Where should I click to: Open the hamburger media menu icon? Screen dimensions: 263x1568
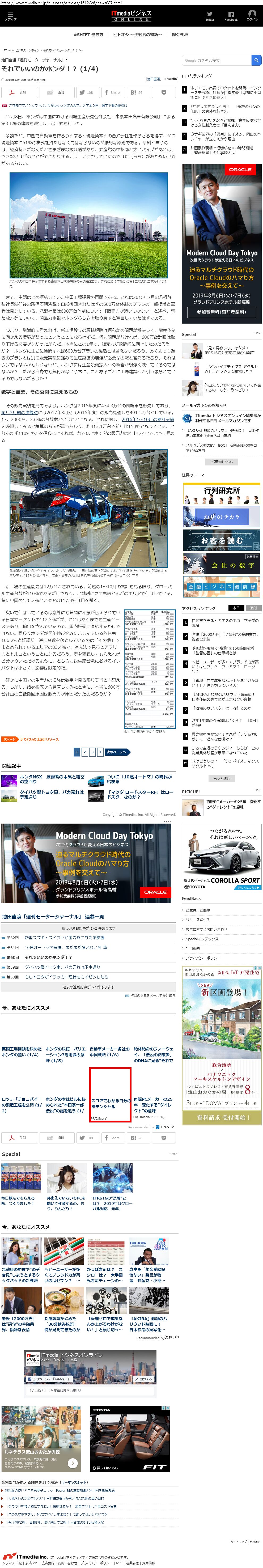click(10, 16)
